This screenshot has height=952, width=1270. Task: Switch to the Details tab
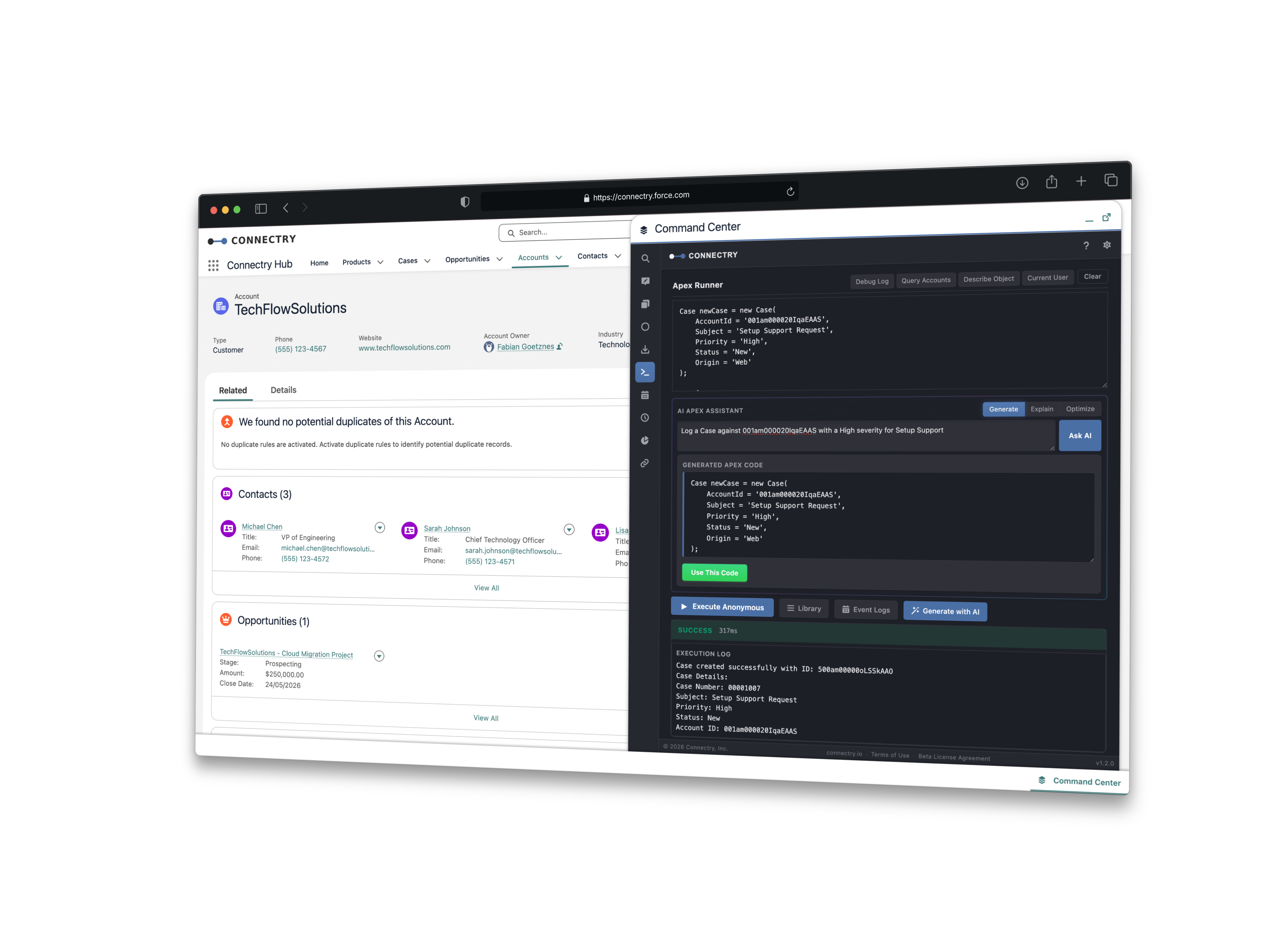point(283,390)
